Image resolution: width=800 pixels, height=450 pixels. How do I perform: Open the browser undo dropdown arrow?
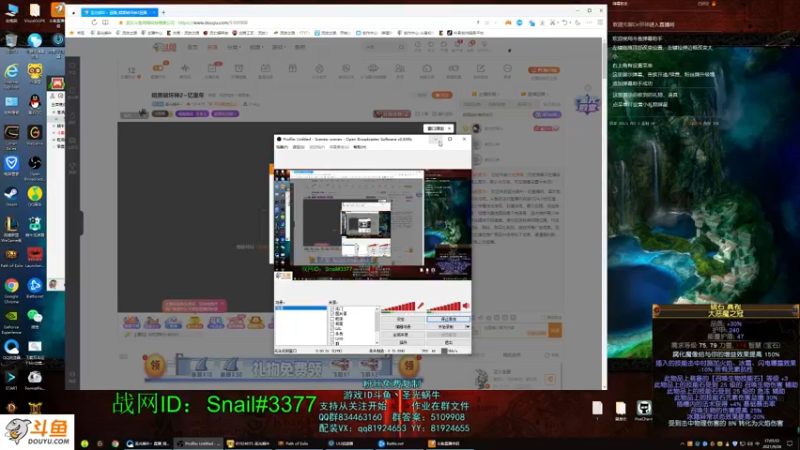[x=569, y=22]
